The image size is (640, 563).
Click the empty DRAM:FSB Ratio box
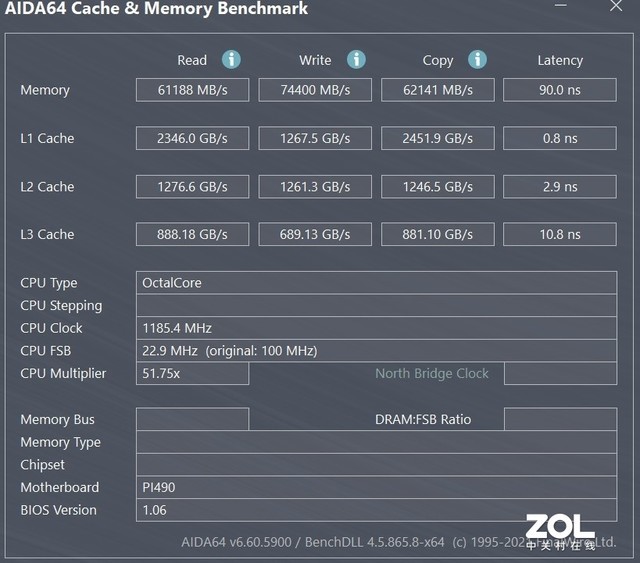560,419
